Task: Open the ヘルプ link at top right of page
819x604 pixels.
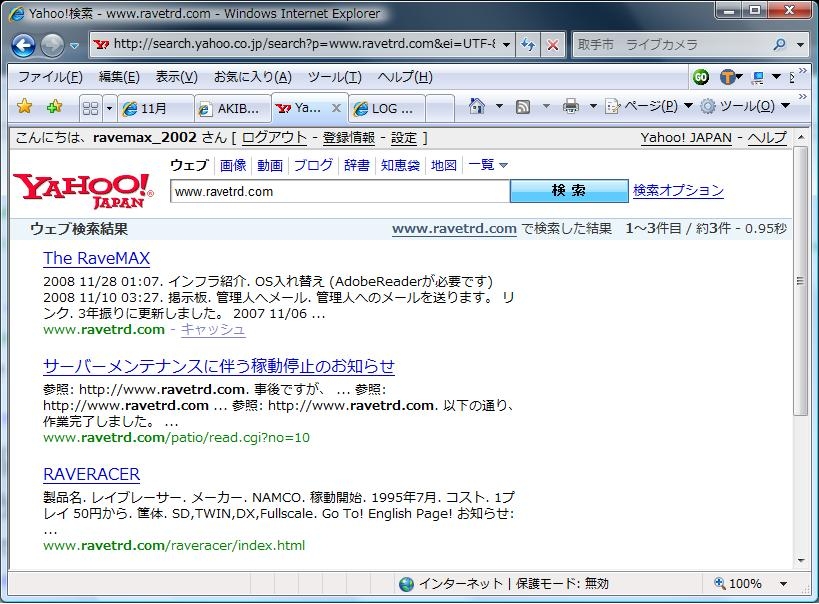Action: click(767, 137)
